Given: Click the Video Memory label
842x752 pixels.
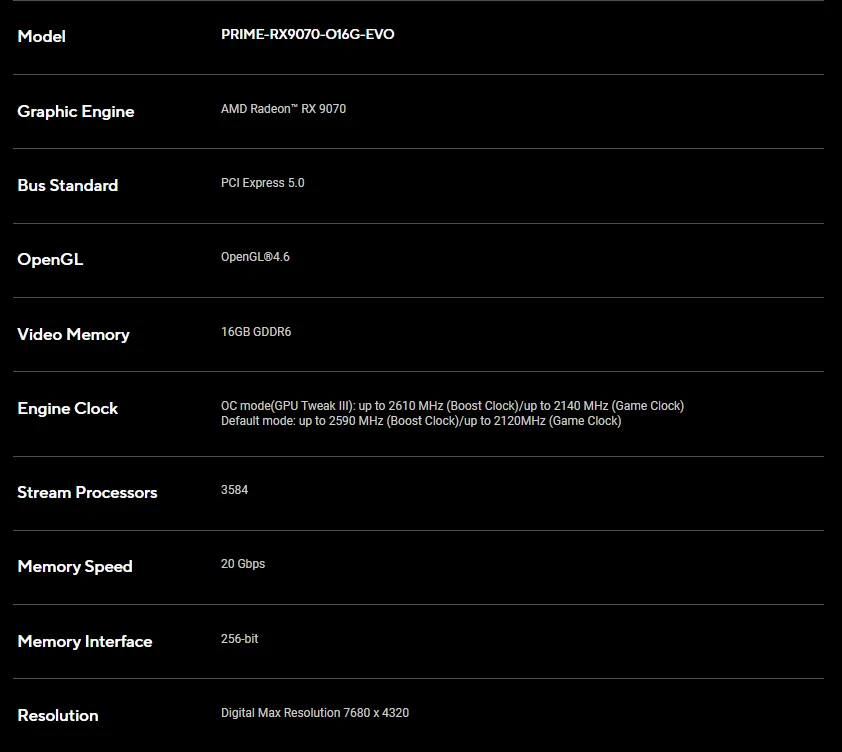Looking at the screenshot, I should [73, 334].
